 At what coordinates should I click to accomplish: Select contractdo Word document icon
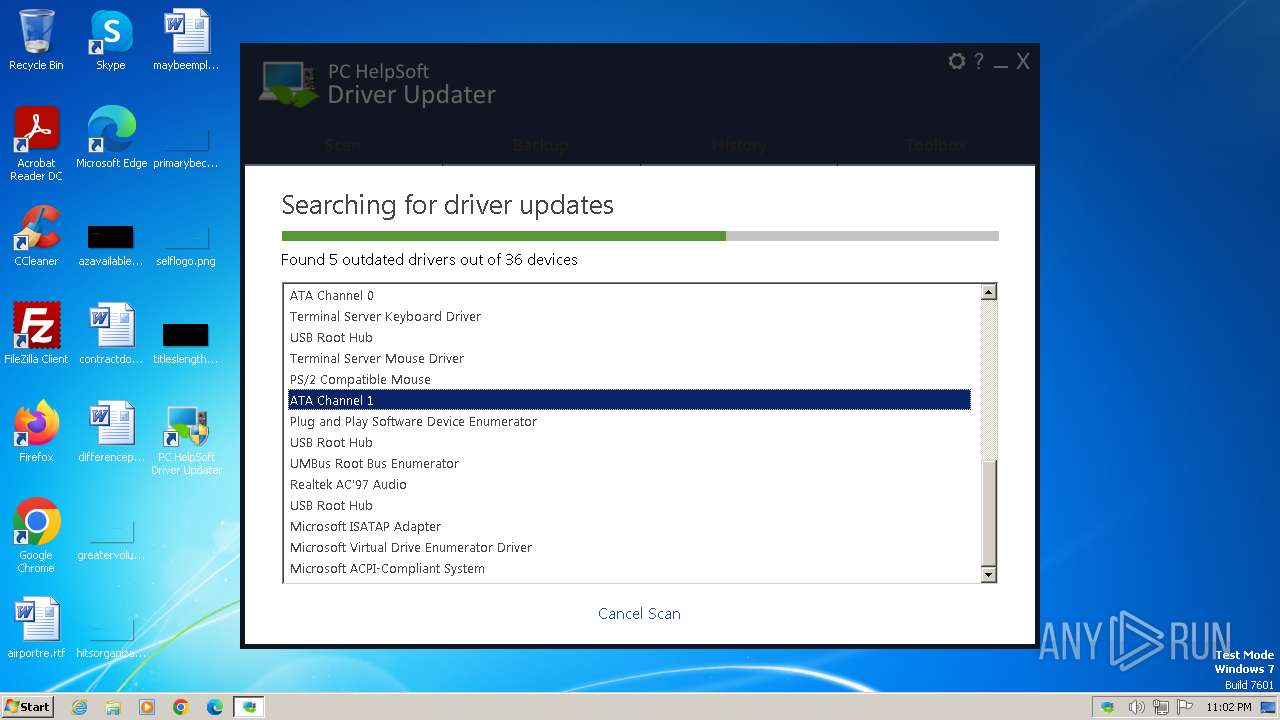click(111, 334)
